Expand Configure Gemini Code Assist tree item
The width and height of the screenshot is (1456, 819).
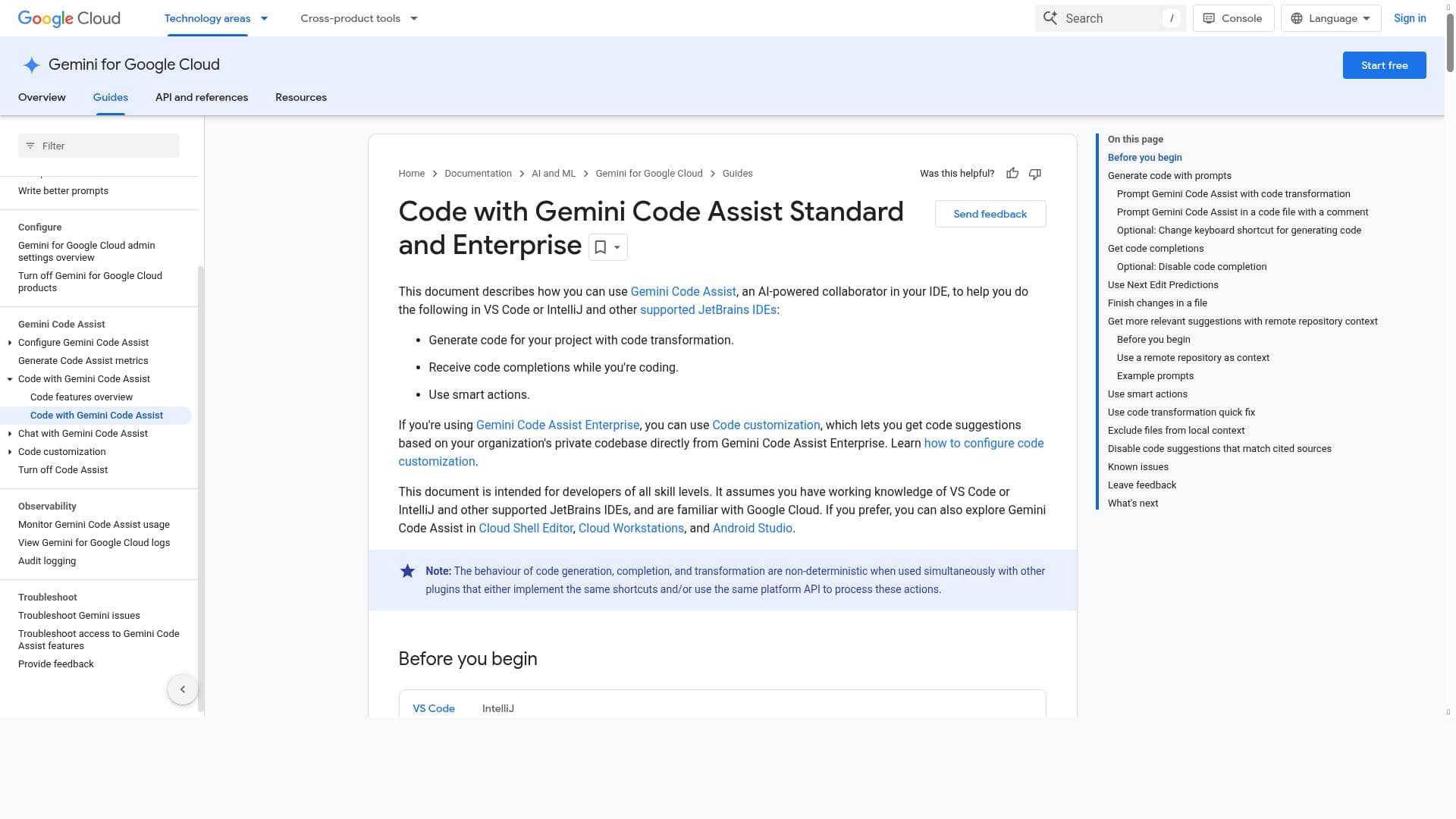10,343
